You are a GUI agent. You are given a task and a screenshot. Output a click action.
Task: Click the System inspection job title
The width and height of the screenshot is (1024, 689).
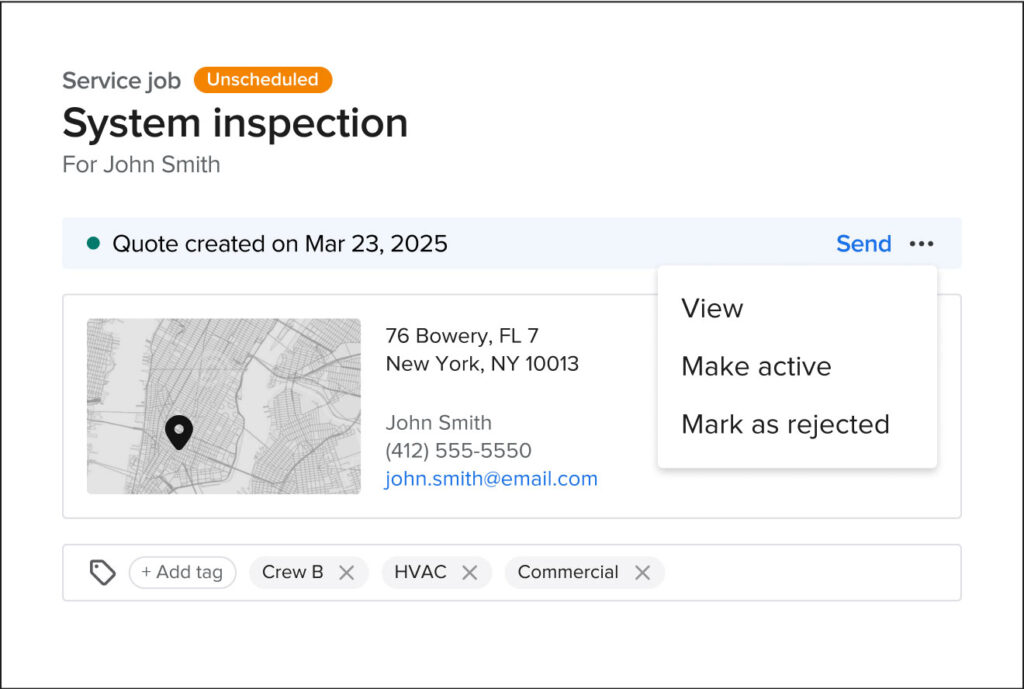click(235, 122)
